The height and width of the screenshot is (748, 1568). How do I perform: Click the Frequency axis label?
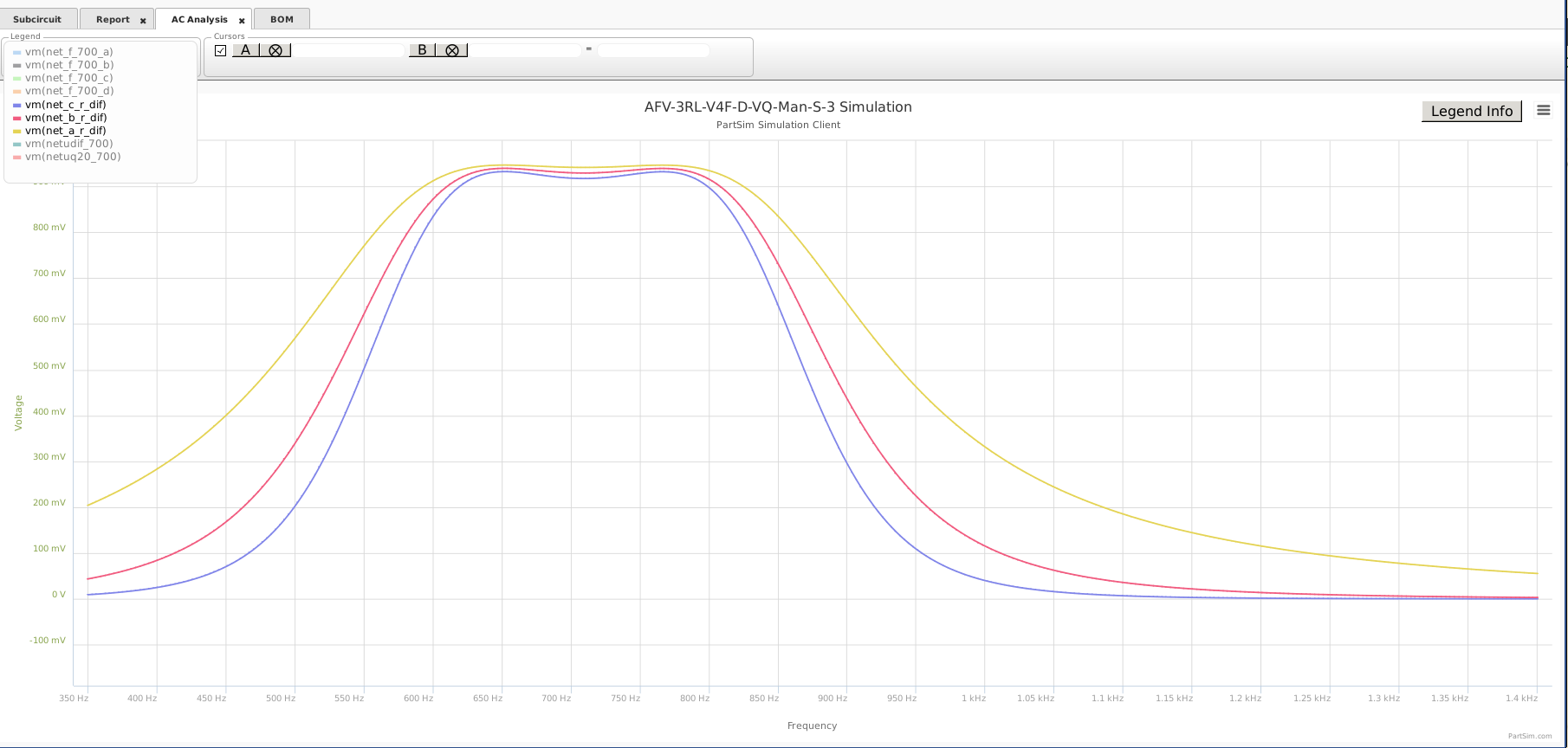(812, 725)
